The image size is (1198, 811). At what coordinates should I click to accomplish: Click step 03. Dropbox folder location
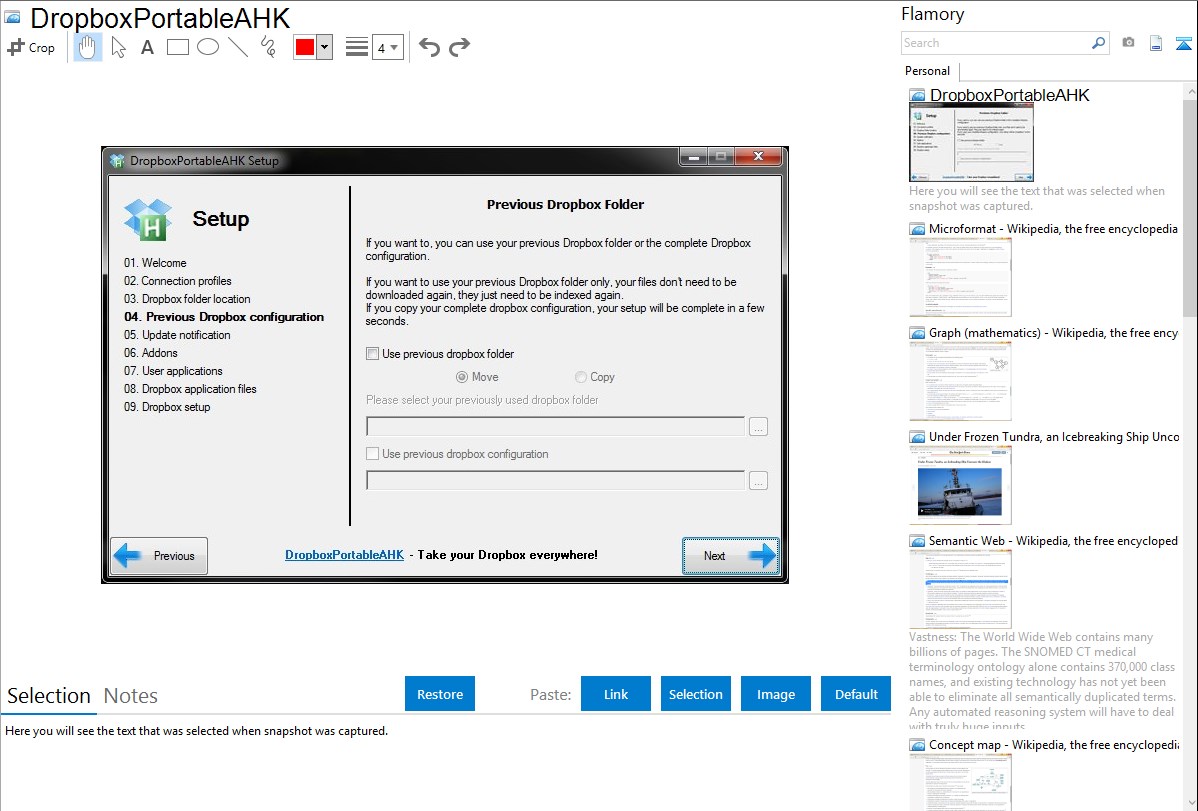click(x=187, y=299)
